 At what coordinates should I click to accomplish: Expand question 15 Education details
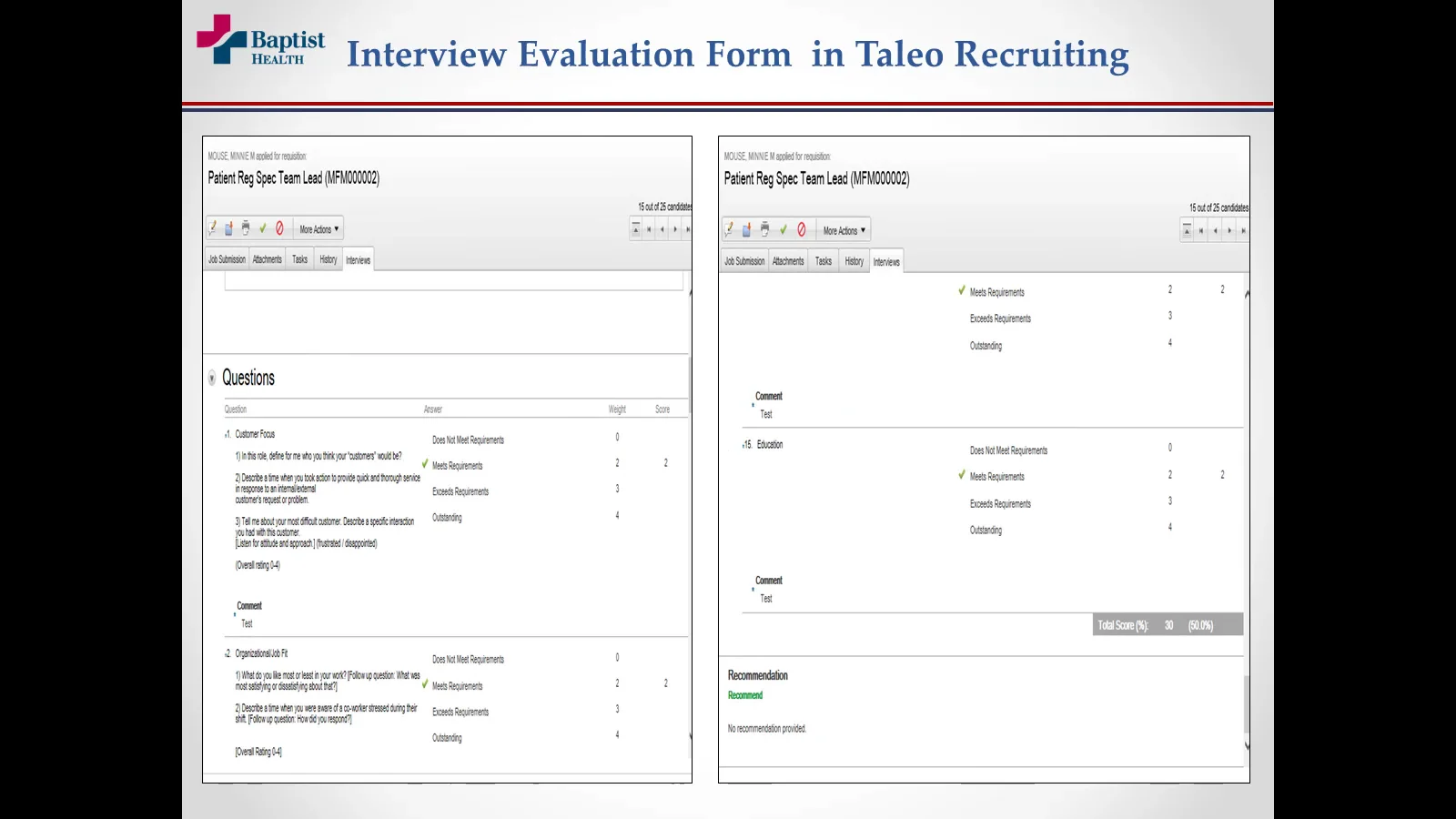click(743, 445)
